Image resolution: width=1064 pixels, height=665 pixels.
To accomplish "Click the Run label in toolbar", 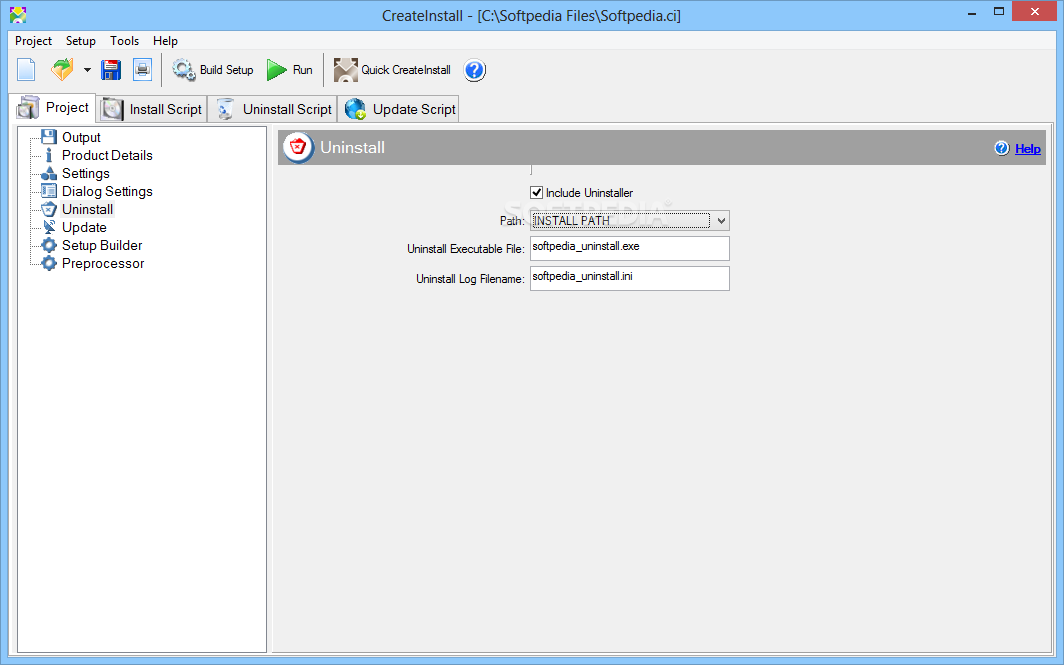I will click(303, 70).
